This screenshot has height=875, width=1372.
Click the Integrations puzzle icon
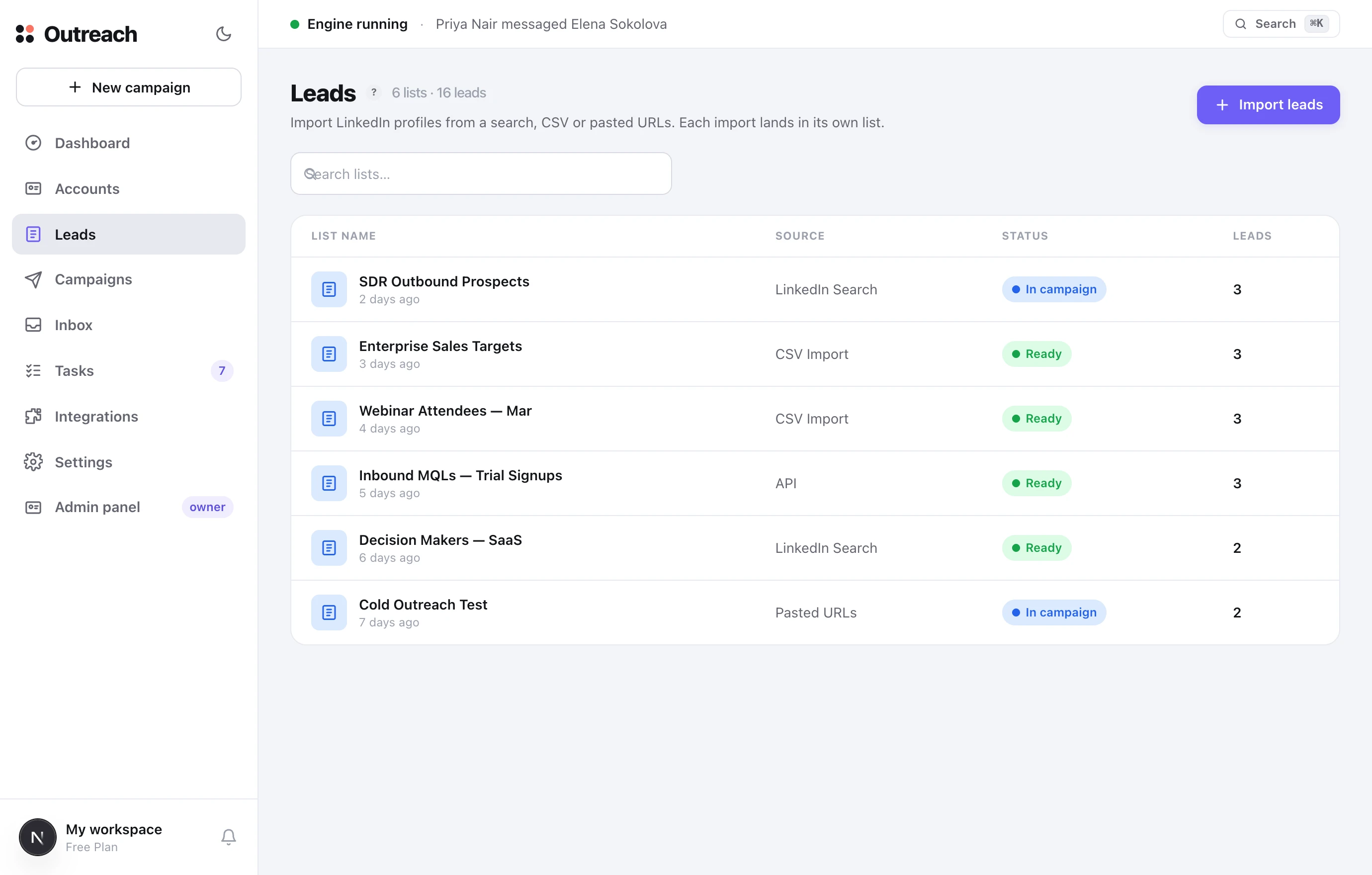coord(33,417)
